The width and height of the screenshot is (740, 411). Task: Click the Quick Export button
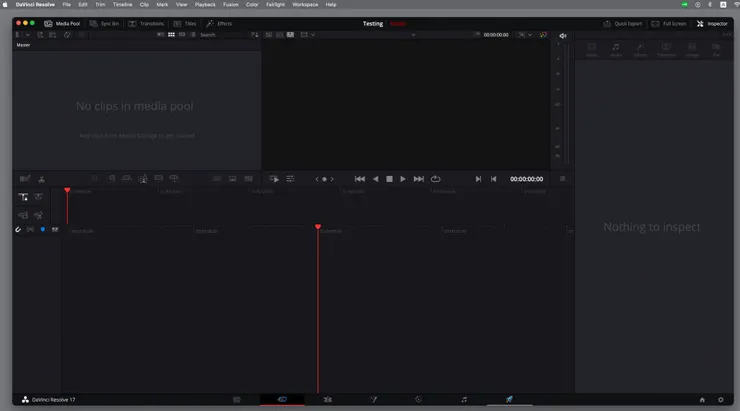(x=622, y=24)
